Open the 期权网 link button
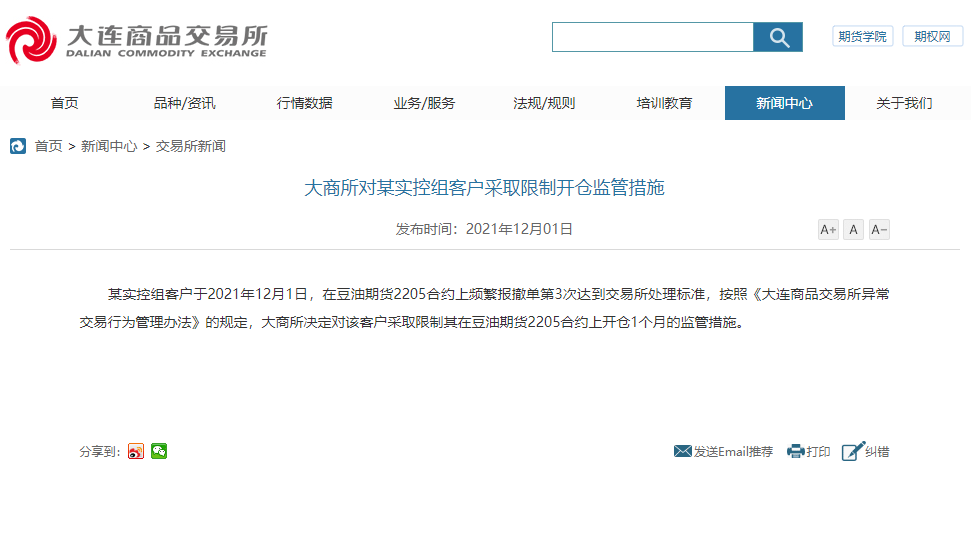Screen dimensions: 971x551 coord(932,36)
